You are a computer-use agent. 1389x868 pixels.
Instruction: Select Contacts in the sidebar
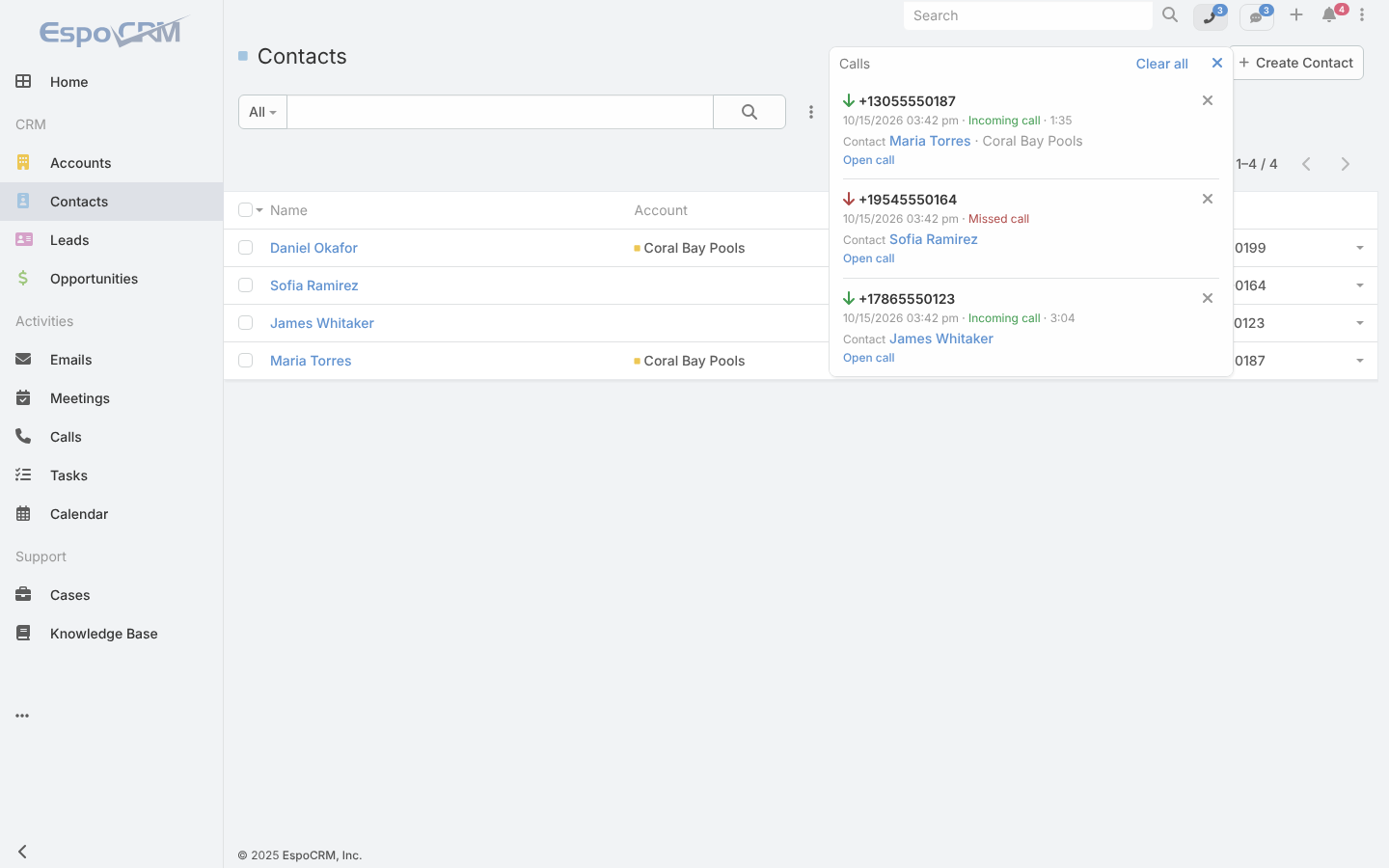coord(111,202)
